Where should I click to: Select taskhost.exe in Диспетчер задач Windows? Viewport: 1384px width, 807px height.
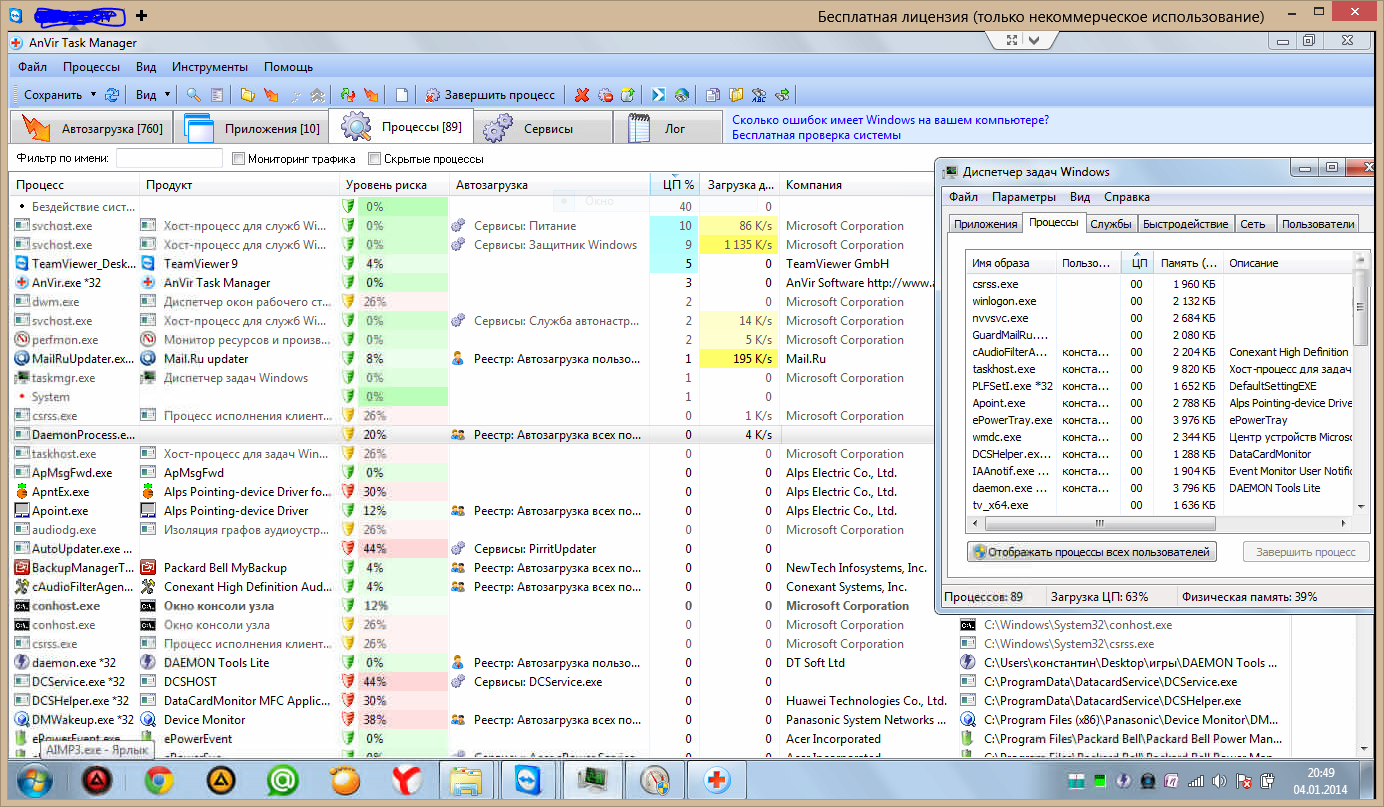(1160, 369)
